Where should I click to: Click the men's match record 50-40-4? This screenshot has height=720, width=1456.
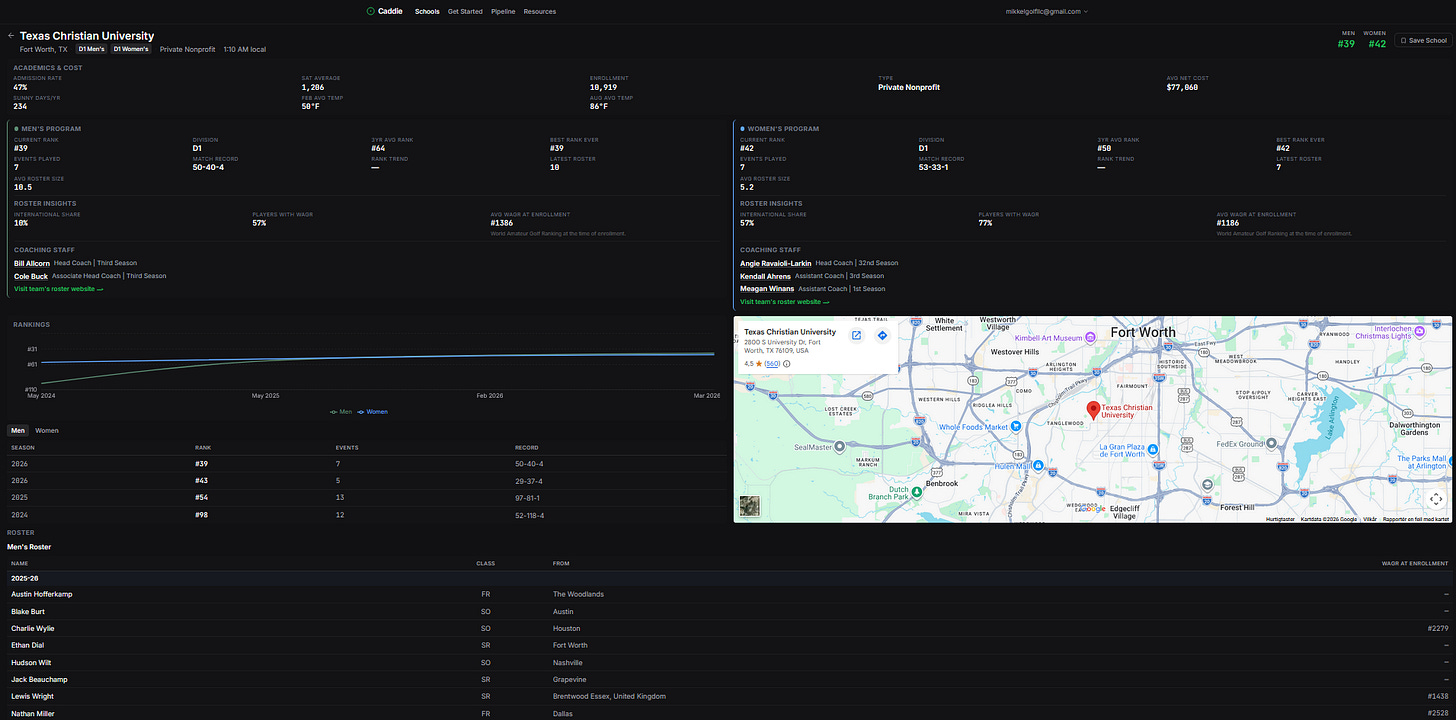208,167
